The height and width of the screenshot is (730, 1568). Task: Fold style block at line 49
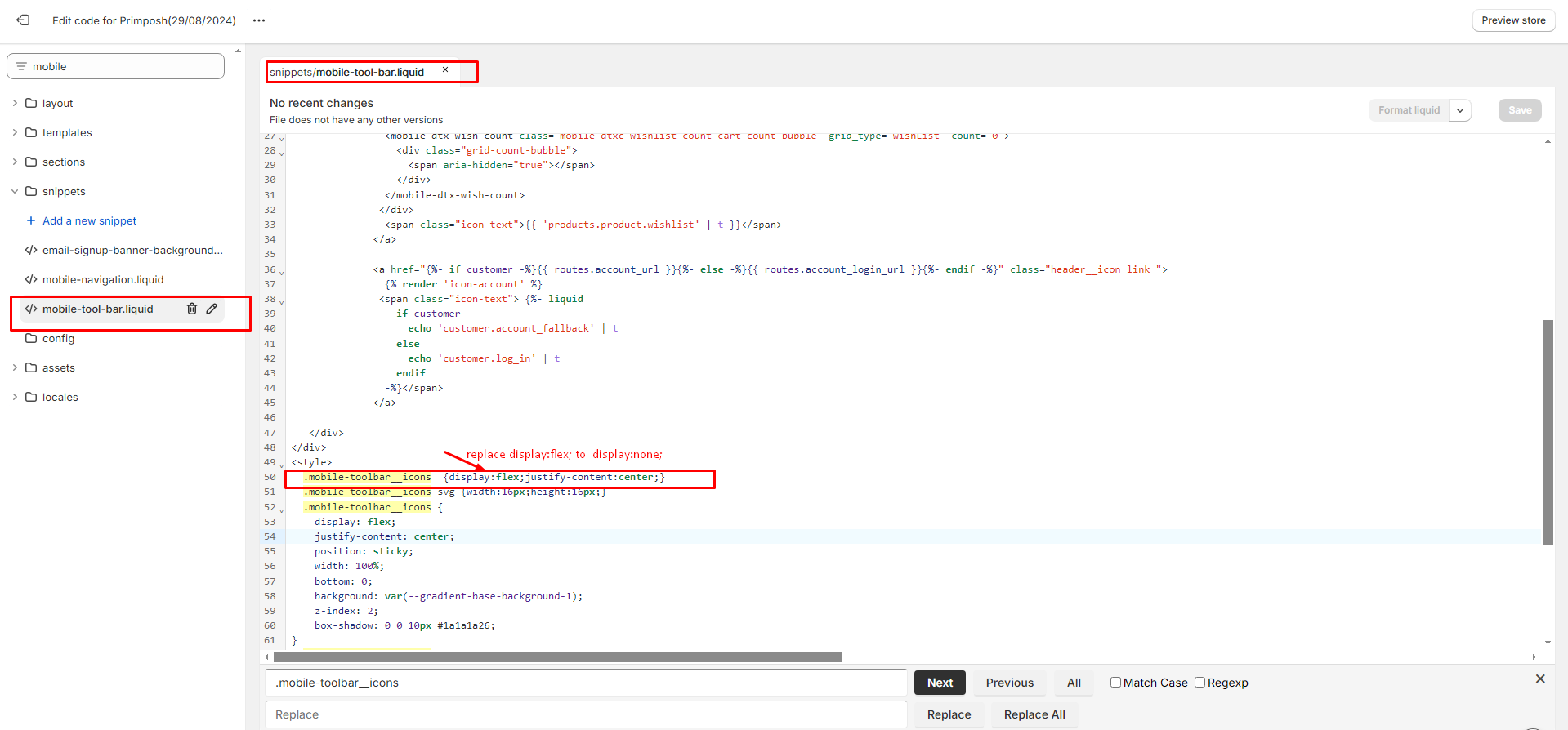282,465
